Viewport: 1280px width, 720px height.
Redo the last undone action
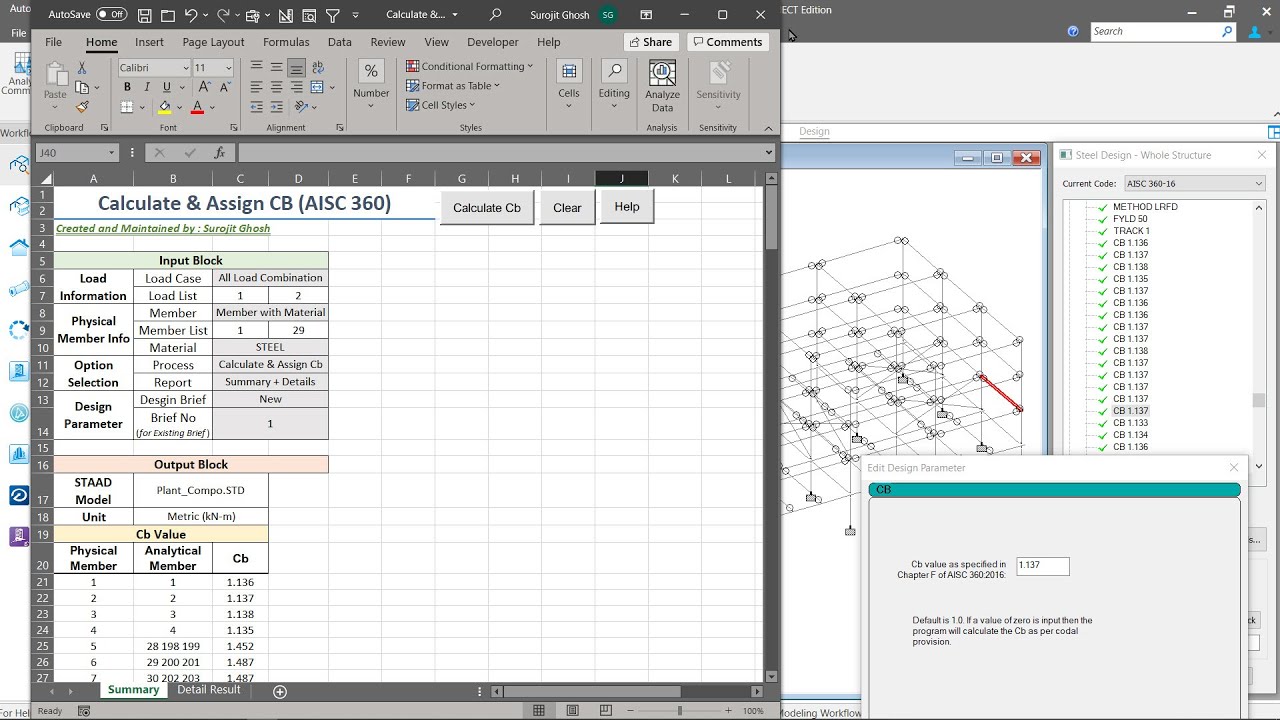(x=223, y=15)
